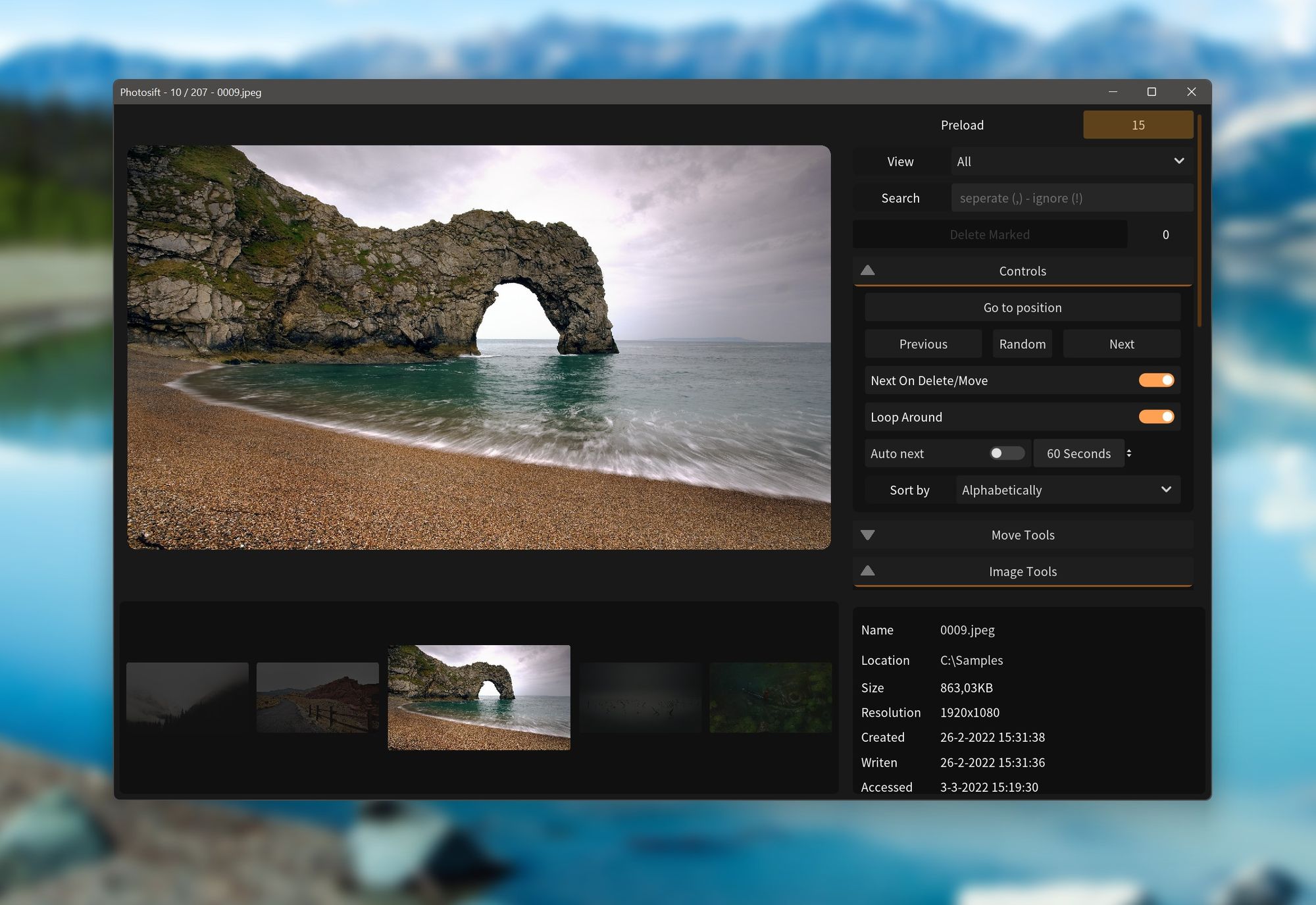This screenshot has width=1316, height=905.
Task: Click the 60 Seconds interval field
Action: tap(1078, 453)
